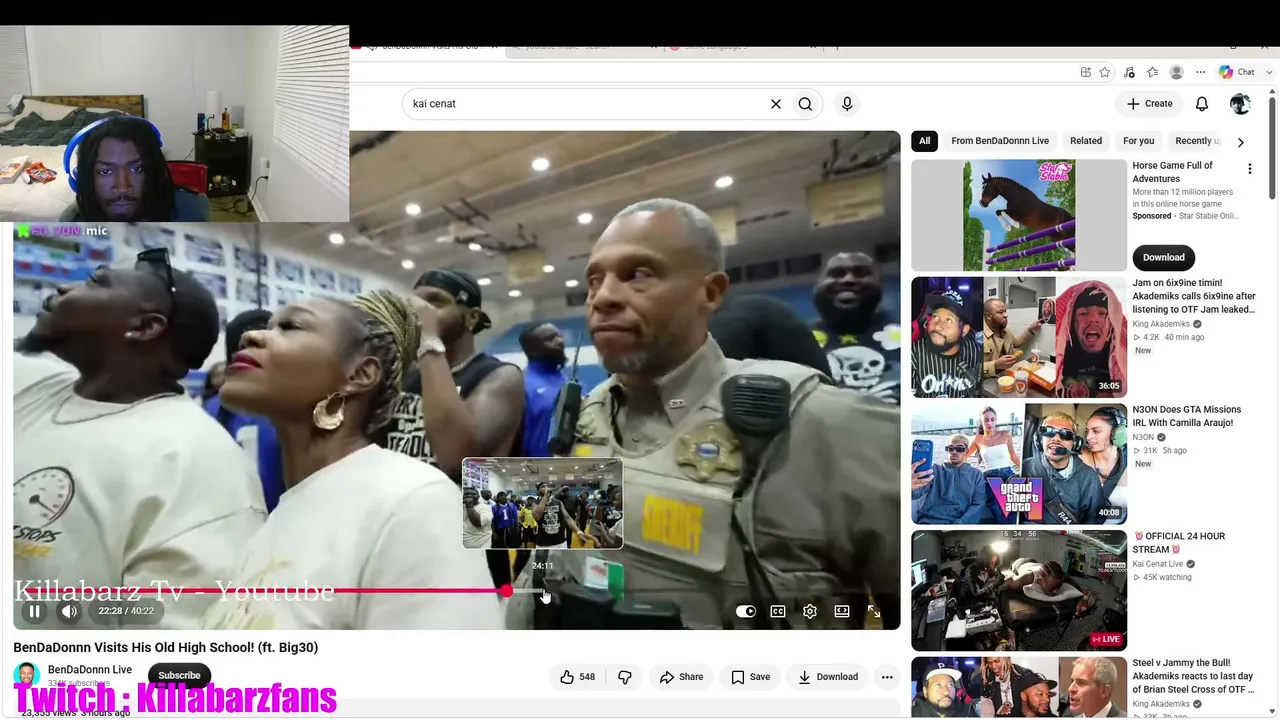Visit the Kai Cenat Live channel link
This screenshot has height=720, width=1280.
tap(1158, 564)
